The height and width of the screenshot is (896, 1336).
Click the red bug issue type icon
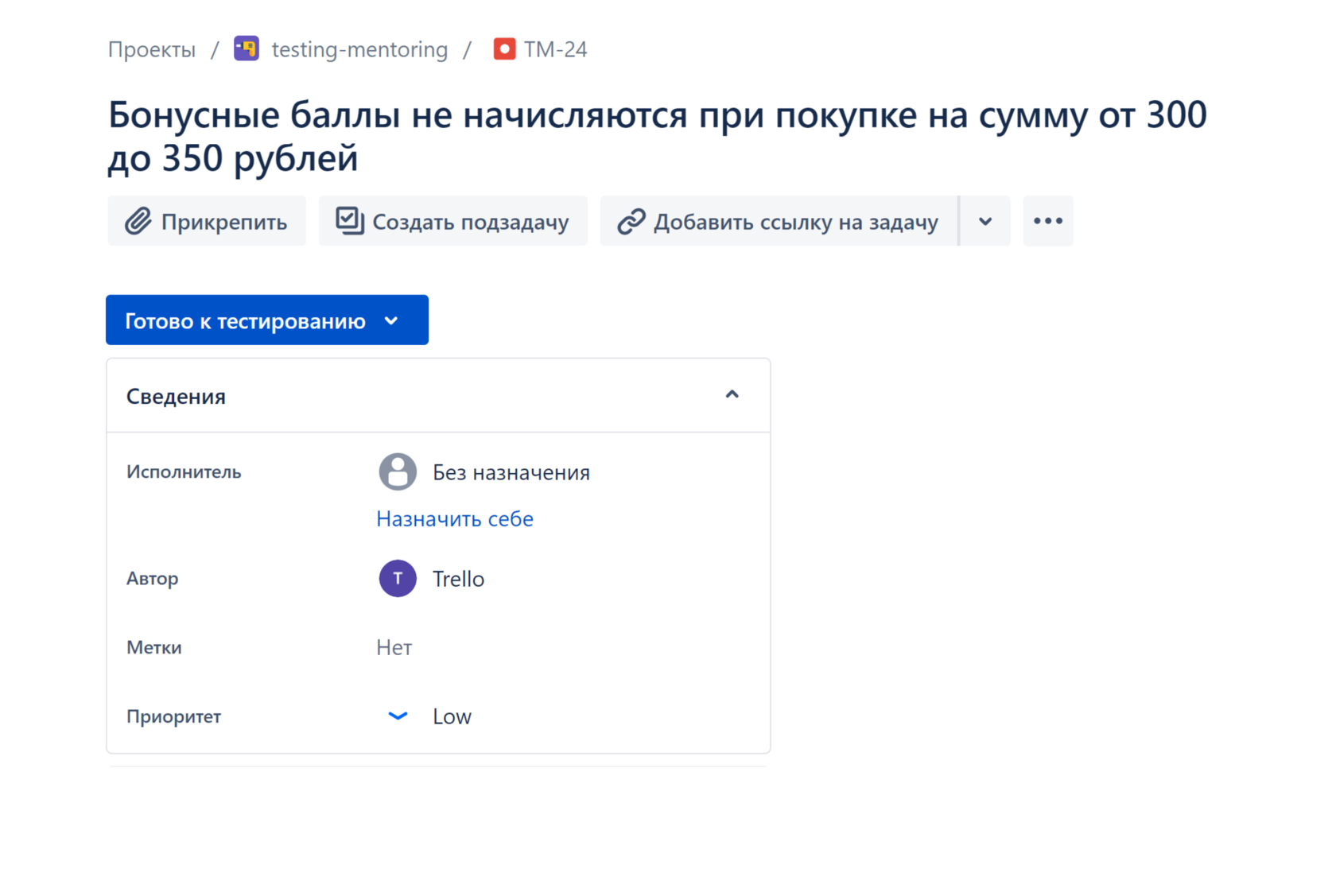coord(504,48)
